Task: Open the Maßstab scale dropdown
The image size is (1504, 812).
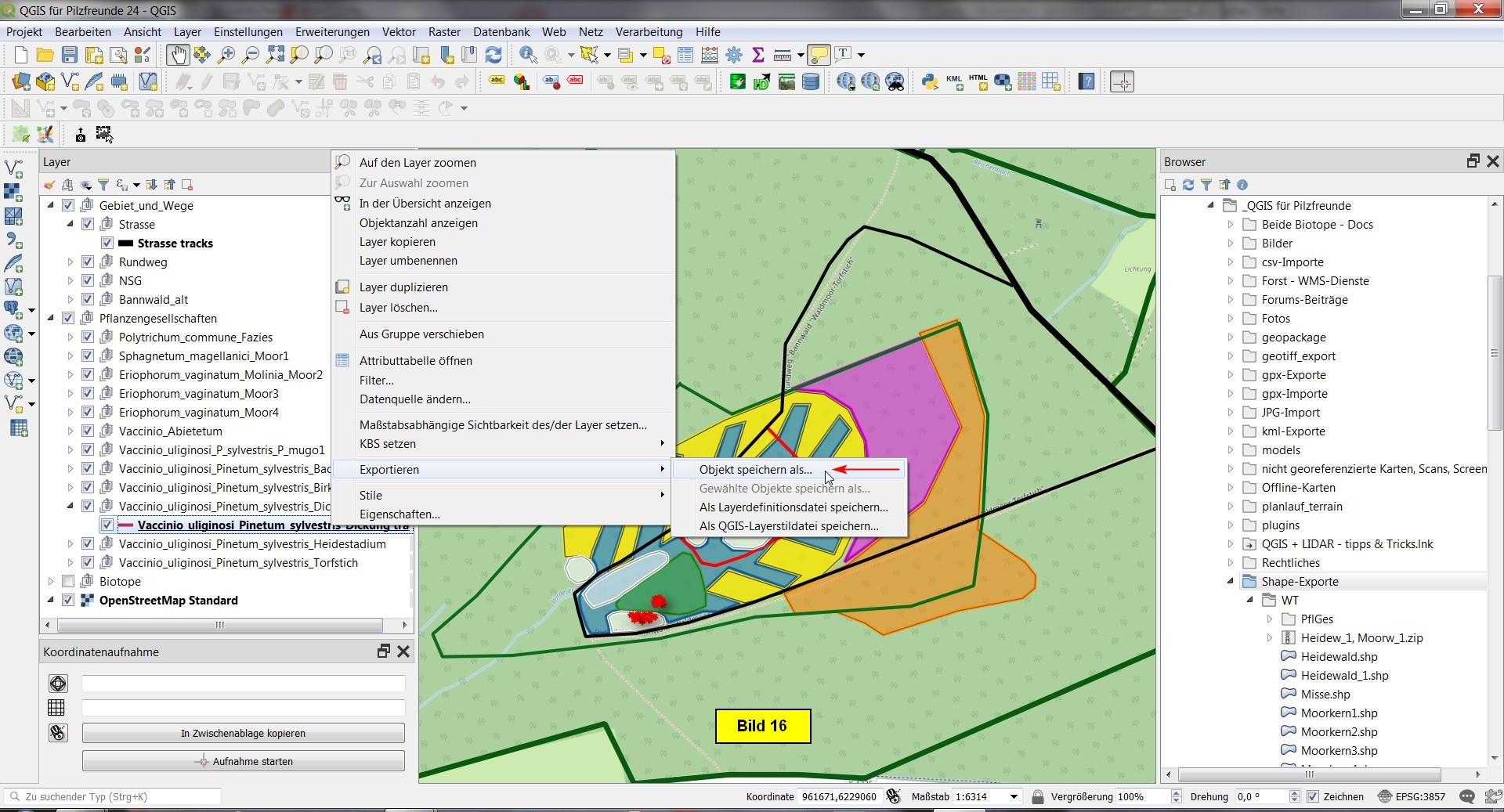Action: [1014, 796]
